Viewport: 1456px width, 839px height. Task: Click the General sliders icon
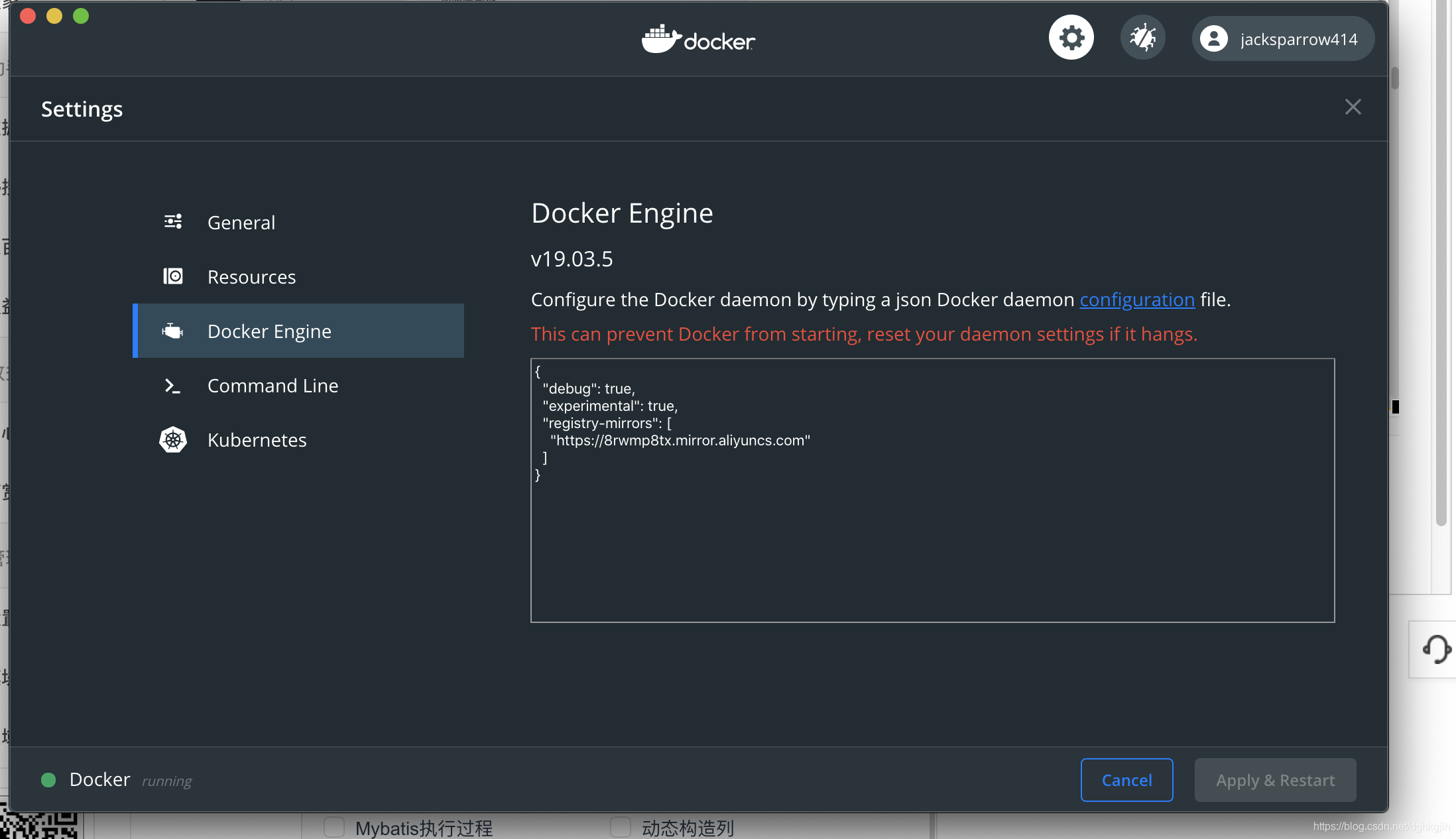(x=173, y=221)
